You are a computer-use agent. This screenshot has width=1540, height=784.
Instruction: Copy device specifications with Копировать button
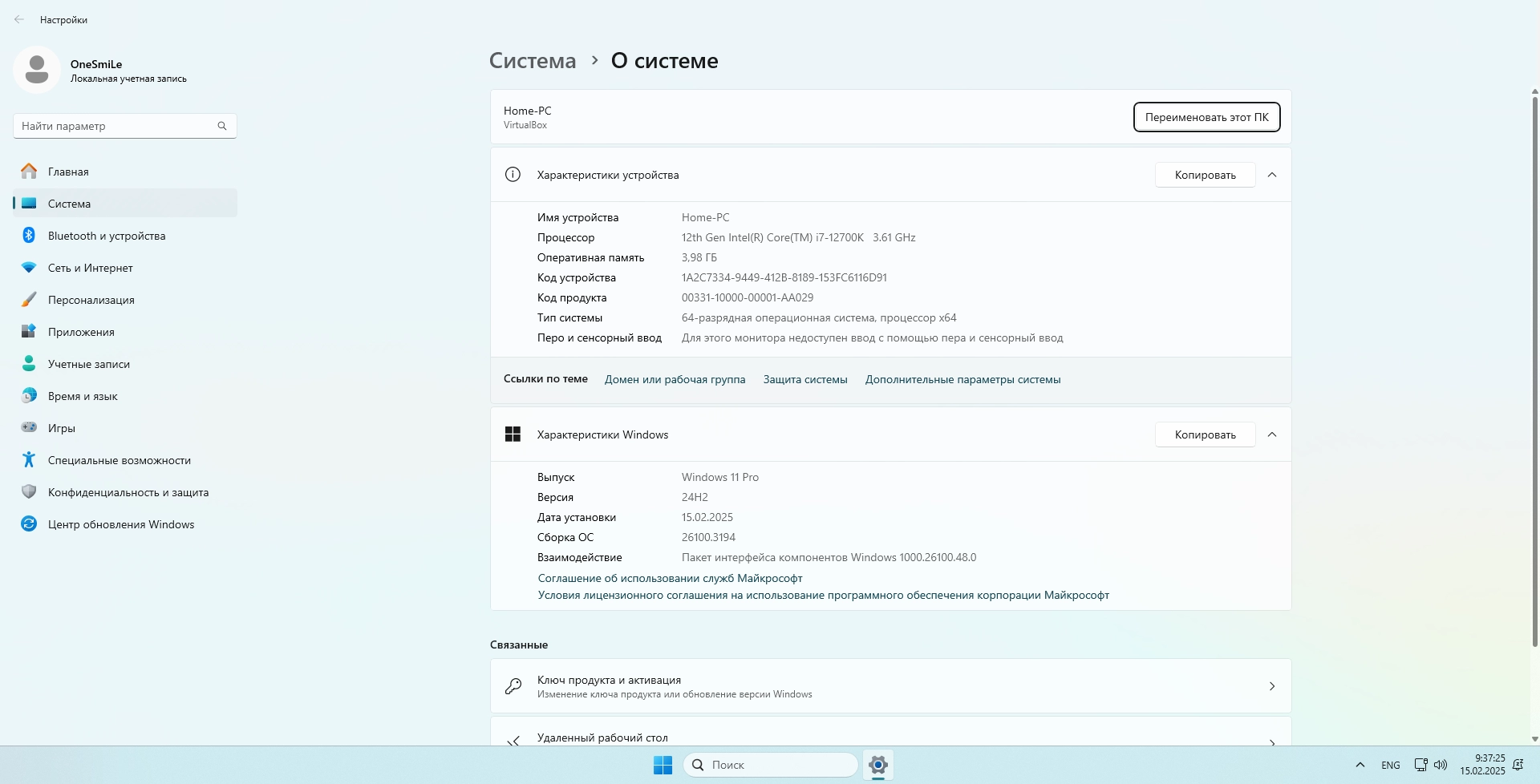1205,175
